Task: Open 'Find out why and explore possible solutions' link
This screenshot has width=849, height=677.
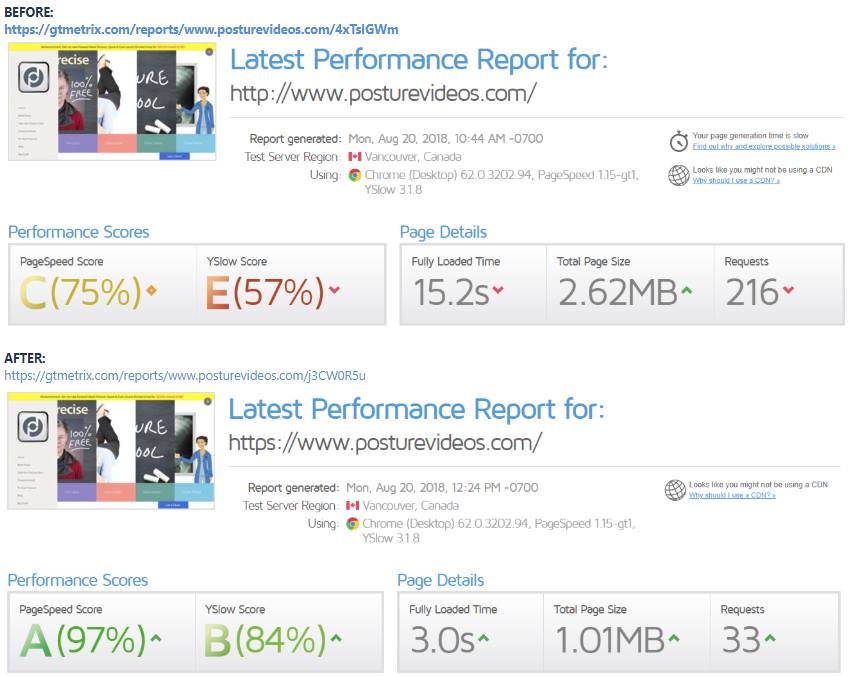Action: (x=763, y=146)
